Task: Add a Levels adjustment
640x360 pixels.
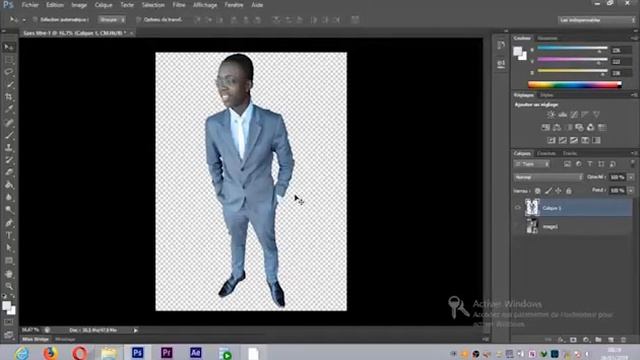Action: (x=562, y=115)
